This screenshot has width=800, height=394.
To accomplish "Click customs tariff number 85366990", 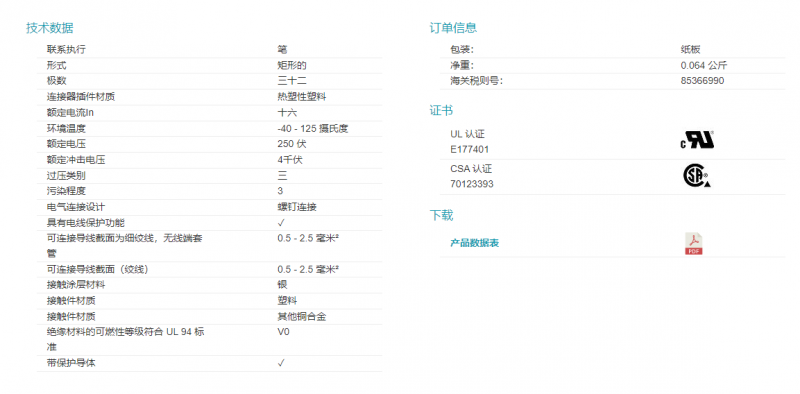I will 702,81.
